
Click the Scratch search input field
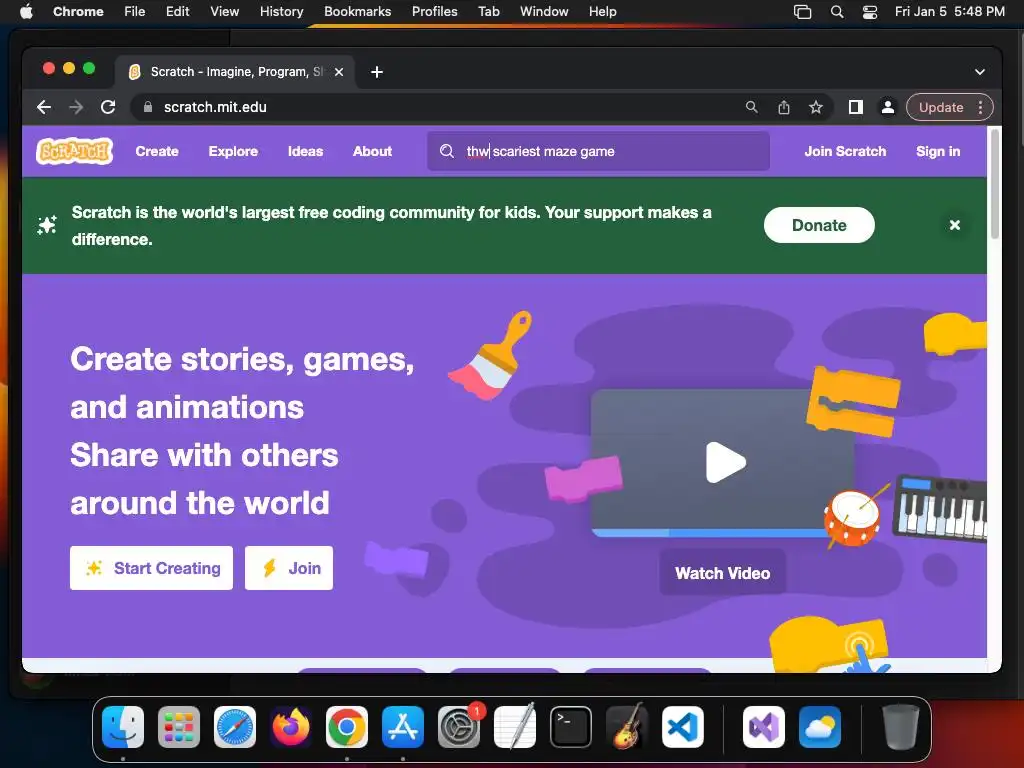coord(598,151)
